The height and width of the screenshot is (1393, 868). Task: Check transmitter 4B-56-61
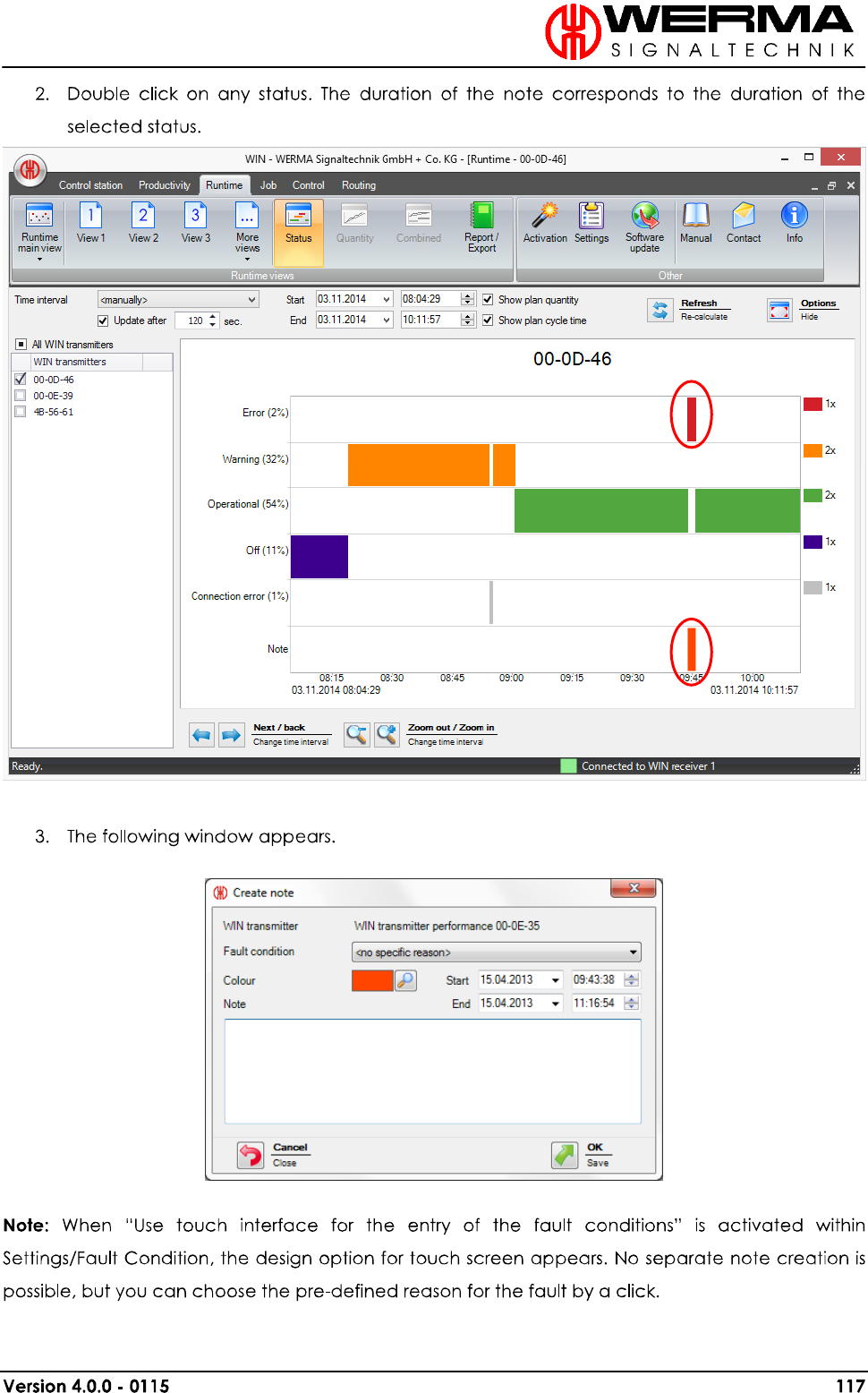[x=21, y=412]
